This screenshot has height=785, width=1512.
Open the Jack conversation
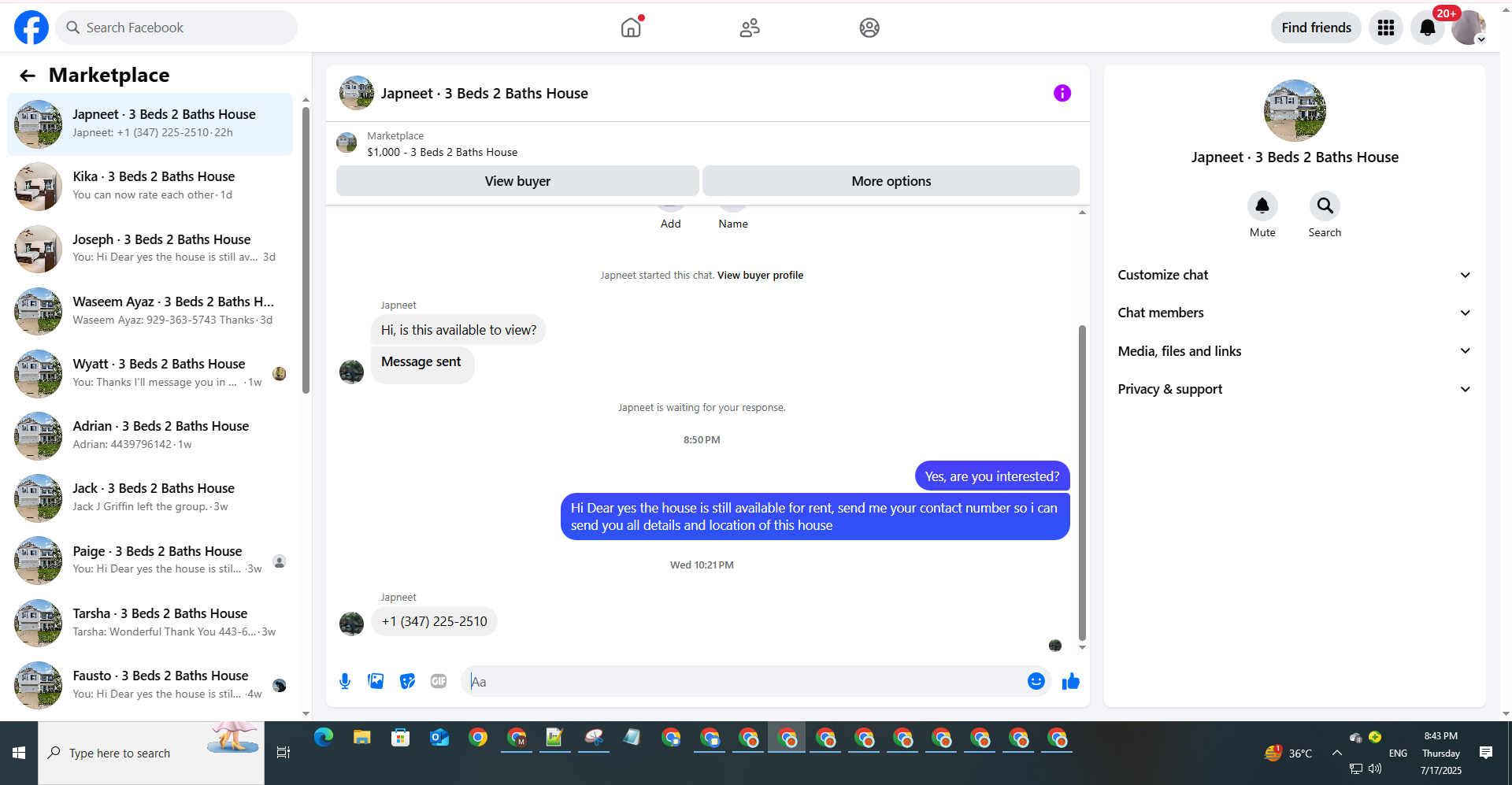pyautogui.click(x=150, y=498)
